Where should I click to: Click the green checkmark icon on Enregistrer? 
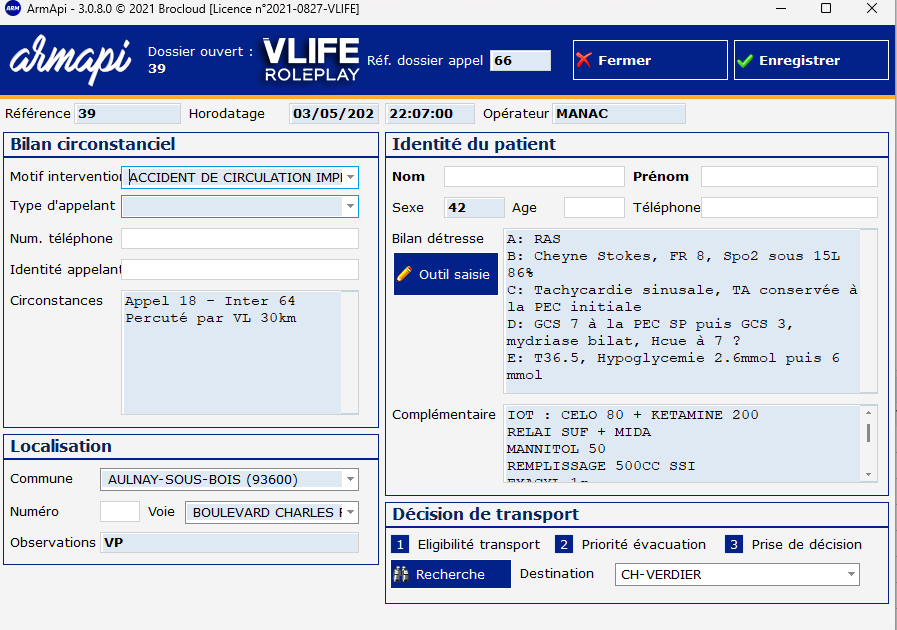[745, 60]
